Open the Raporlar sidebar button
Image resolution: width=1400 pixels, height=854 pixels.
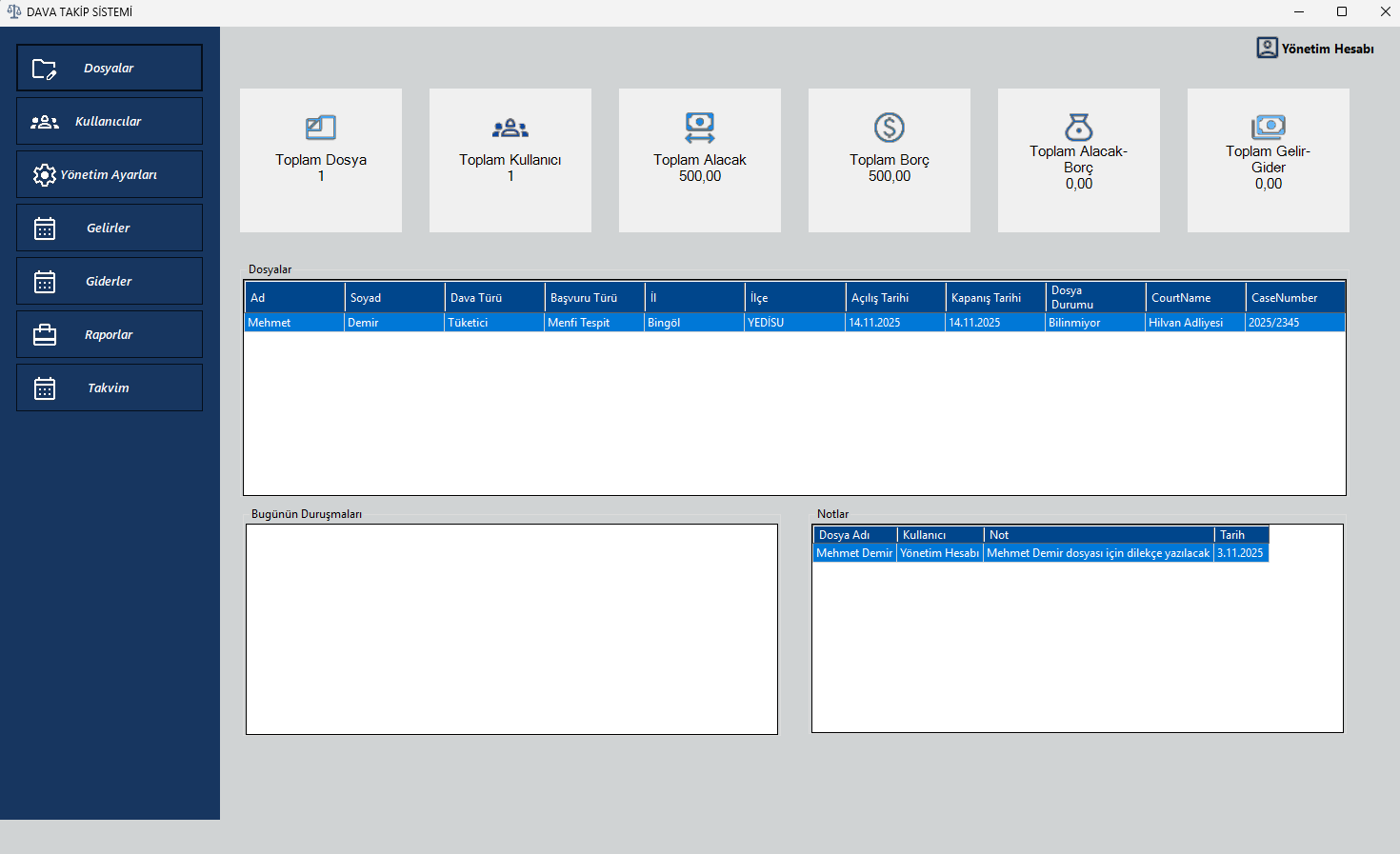pyautogui.click(x=108, y=334)
